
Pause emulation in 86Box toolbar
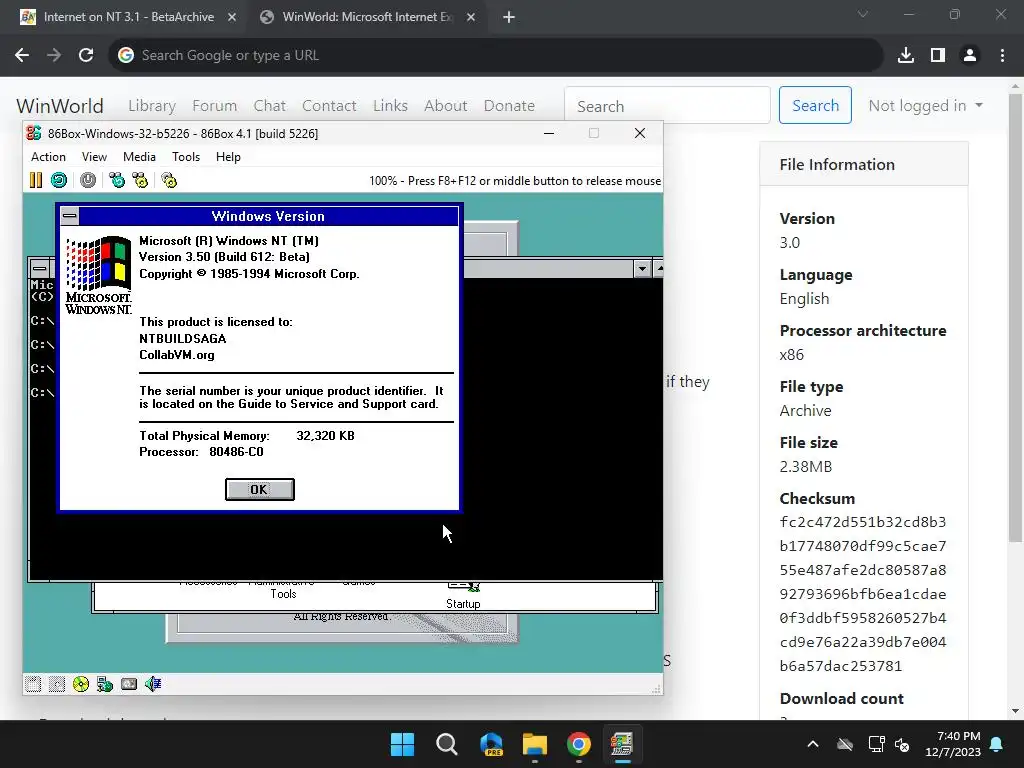point(36,180)
